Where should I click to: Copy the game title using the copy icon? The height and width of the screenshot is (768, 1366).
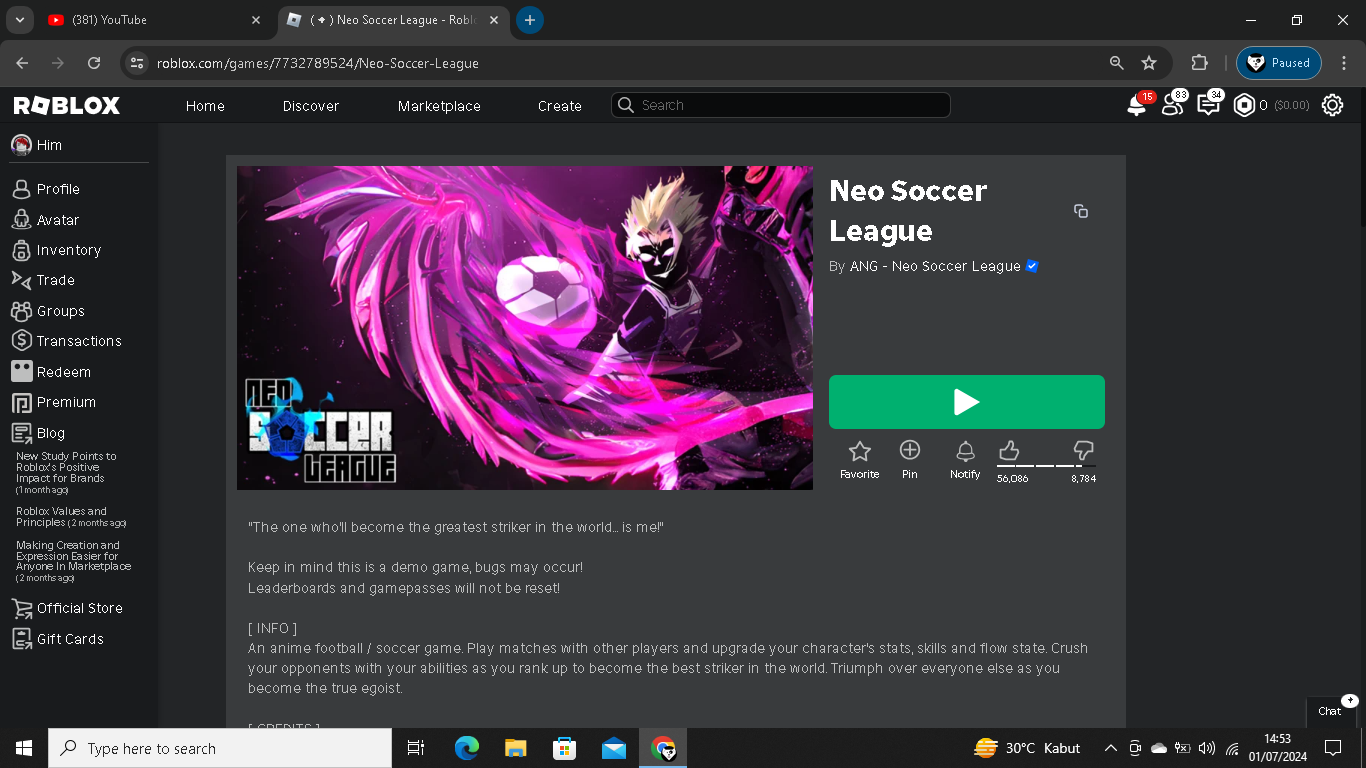(x=1081, y=211)
